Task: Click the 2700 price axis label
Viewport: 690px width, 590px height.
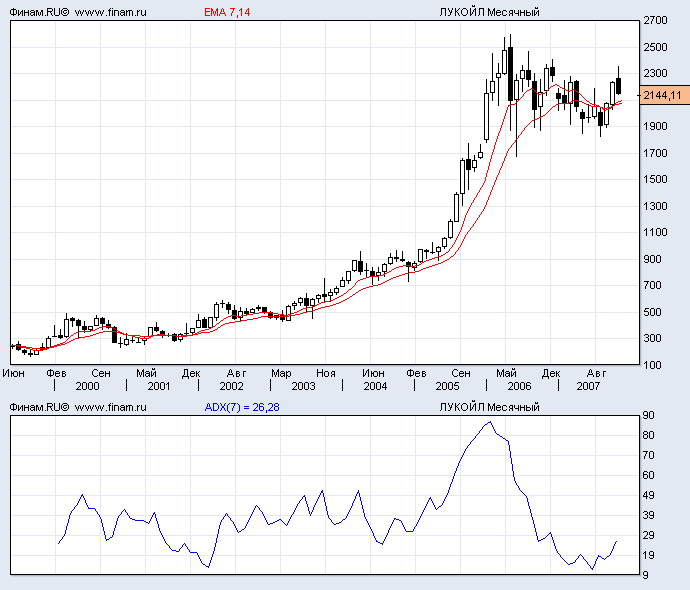Action: tap(655, 20)
